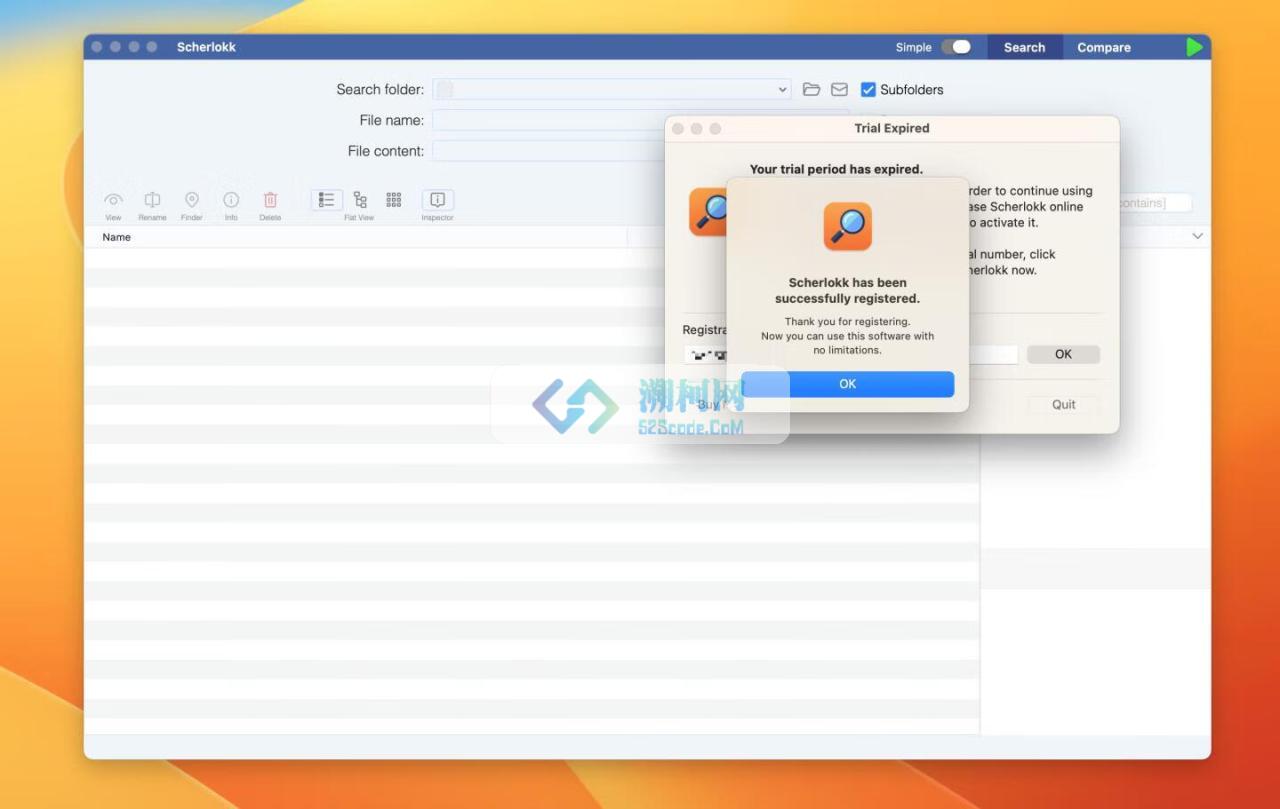Click the browse folder icon
This screenshot has height=809, width=1280.
click(812, 89)
